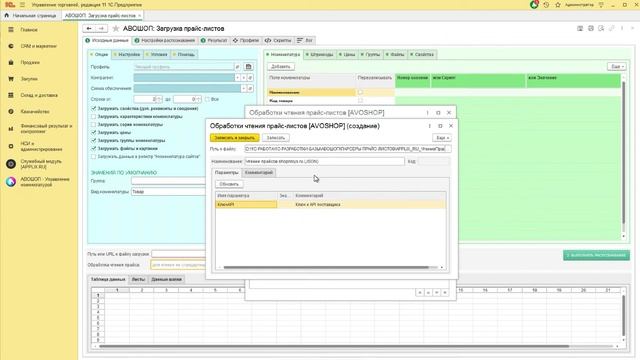The width and height of the screenshot is (640, 360).
Task: Open favorites star in the title bar
Action: 558,5
